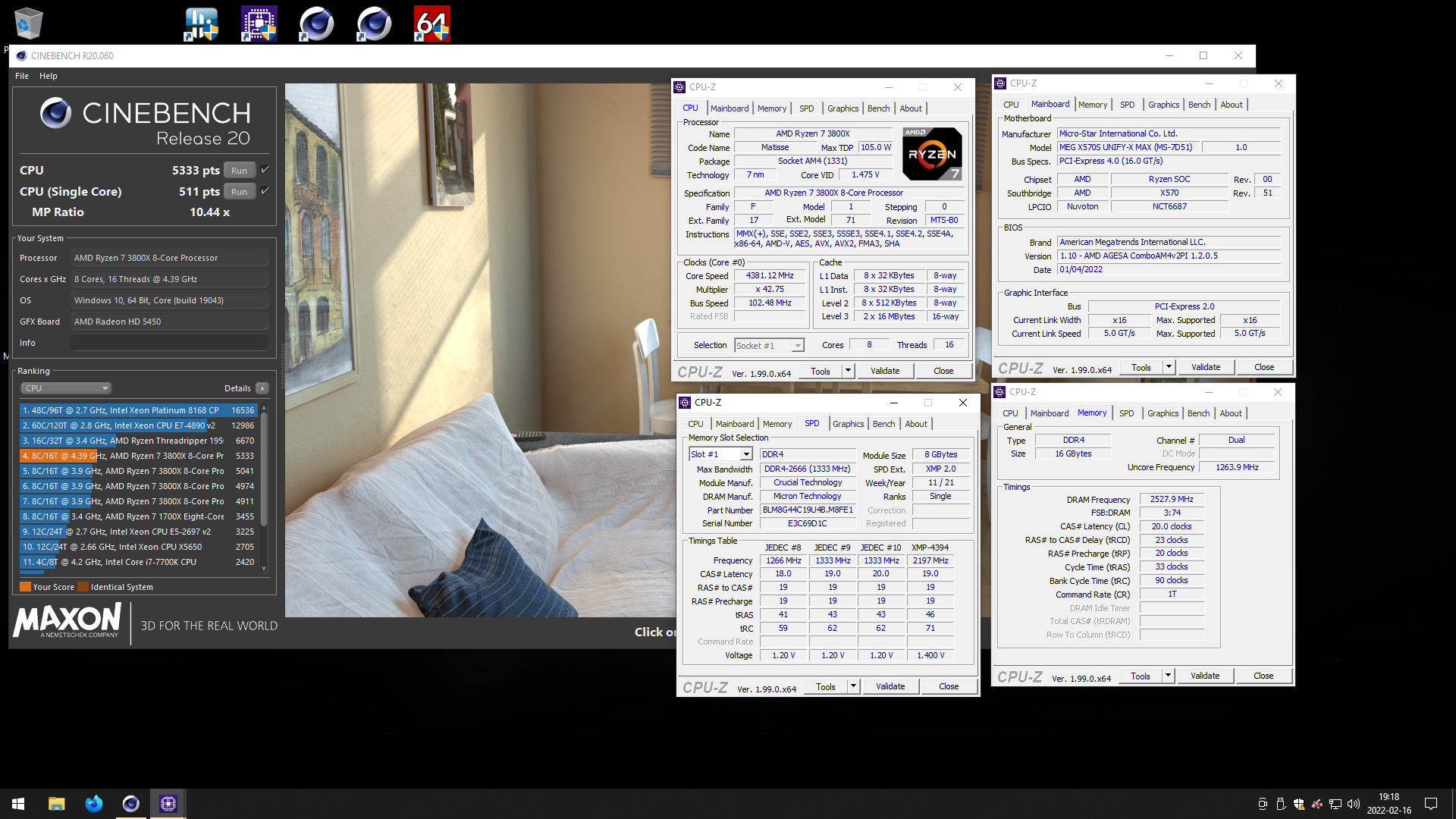Open the CPU-Z desktop shortcut
Screen dimensions: 1456x819
259,24
